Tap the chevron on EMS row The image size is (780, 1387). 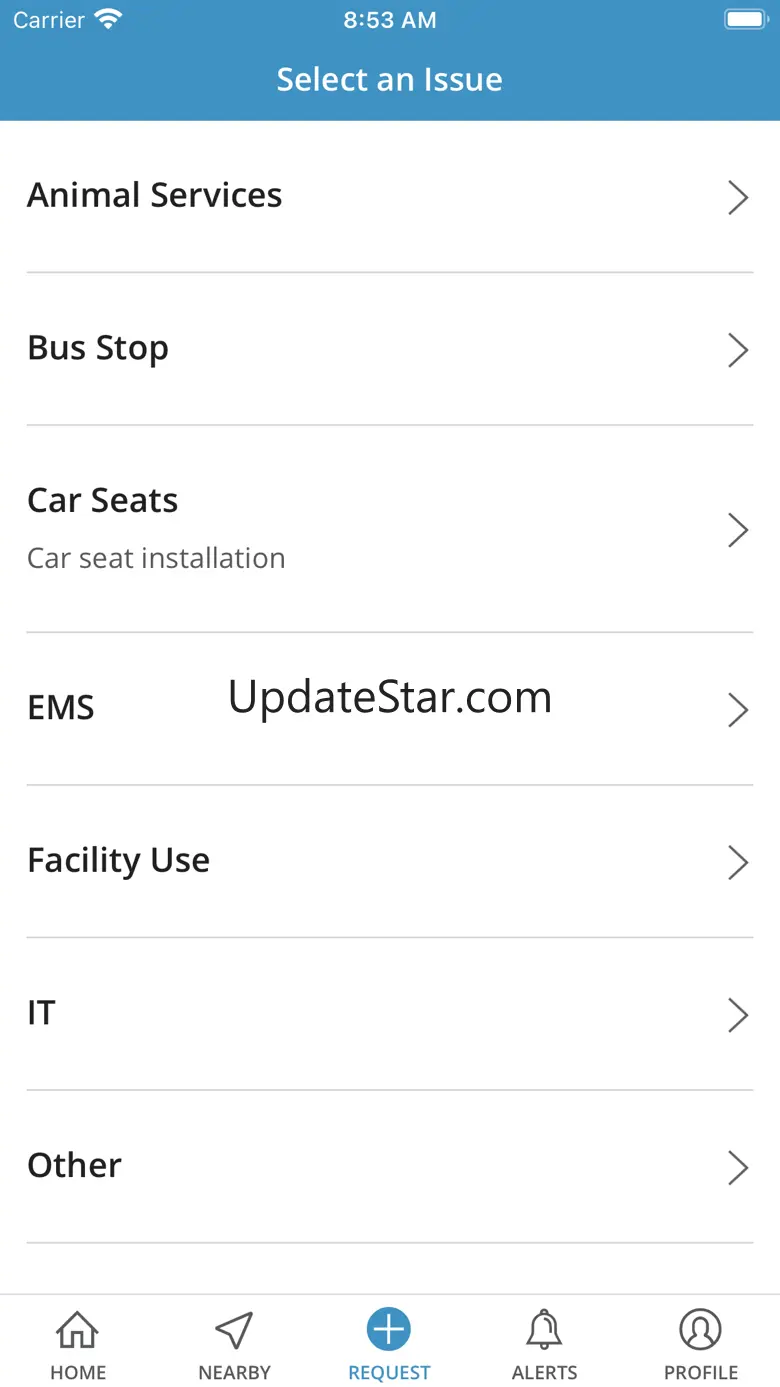(738, 710)
